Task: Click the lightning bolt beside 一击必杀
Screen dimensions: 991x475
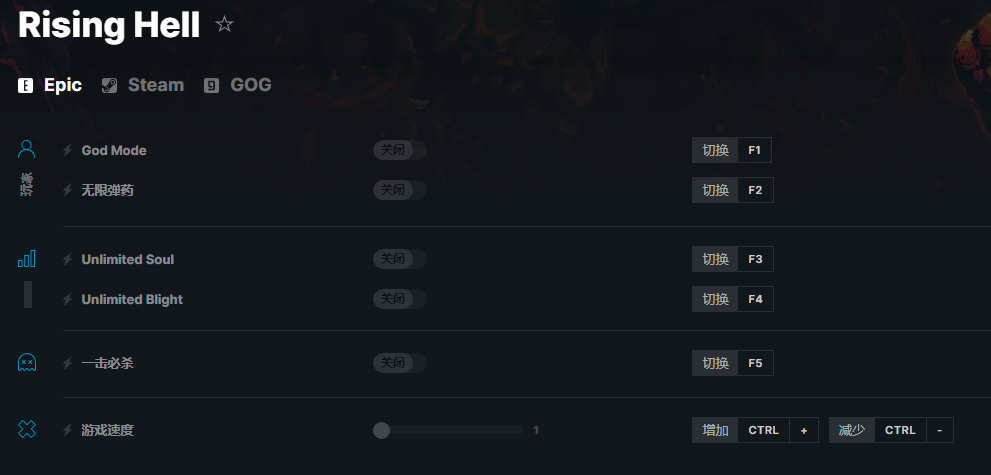Action: pyautogui.click(x=68, y=364)
